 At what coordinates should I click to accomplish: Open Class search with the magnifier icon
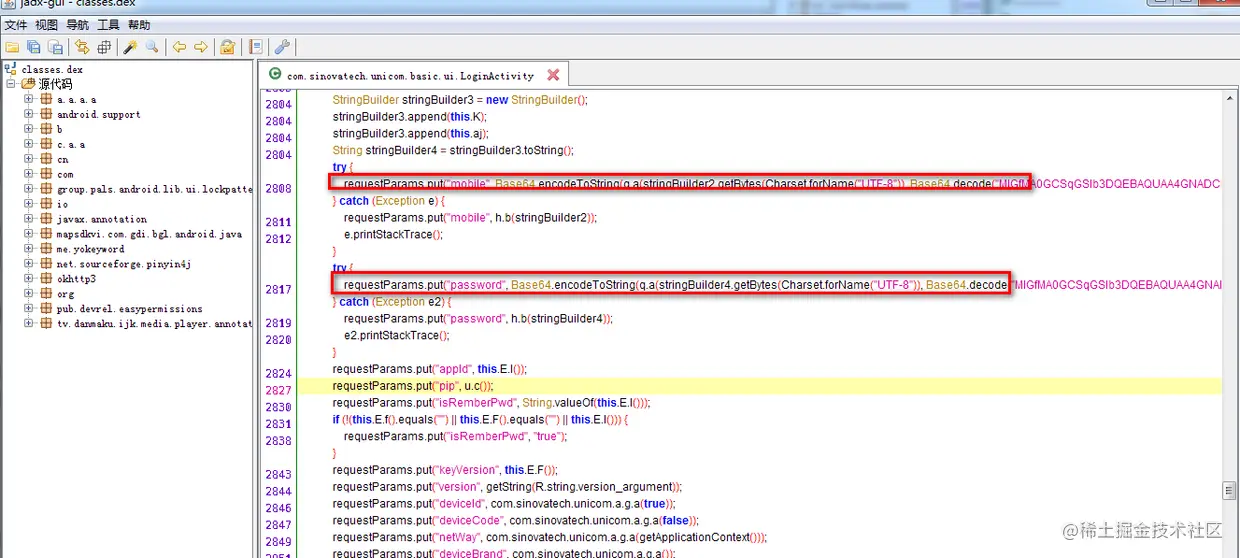coord(152,47)
